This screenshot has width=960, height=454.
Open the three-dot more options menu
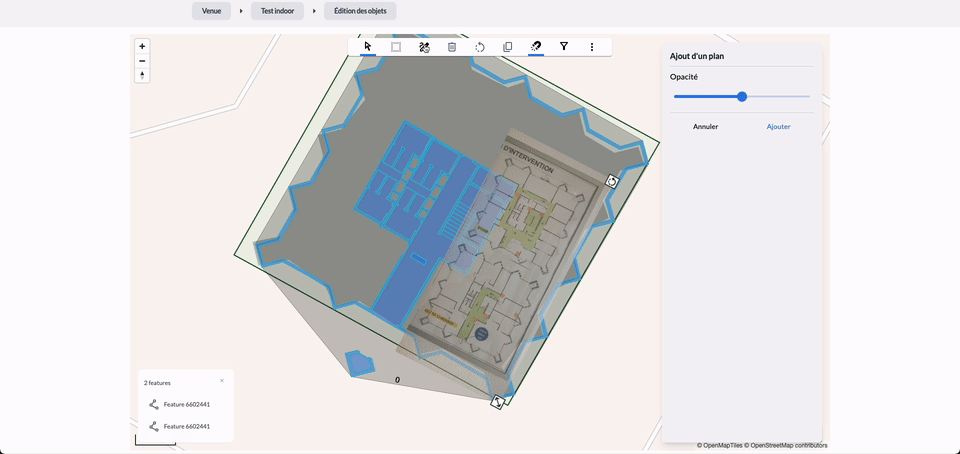click(x=592, y=47)
